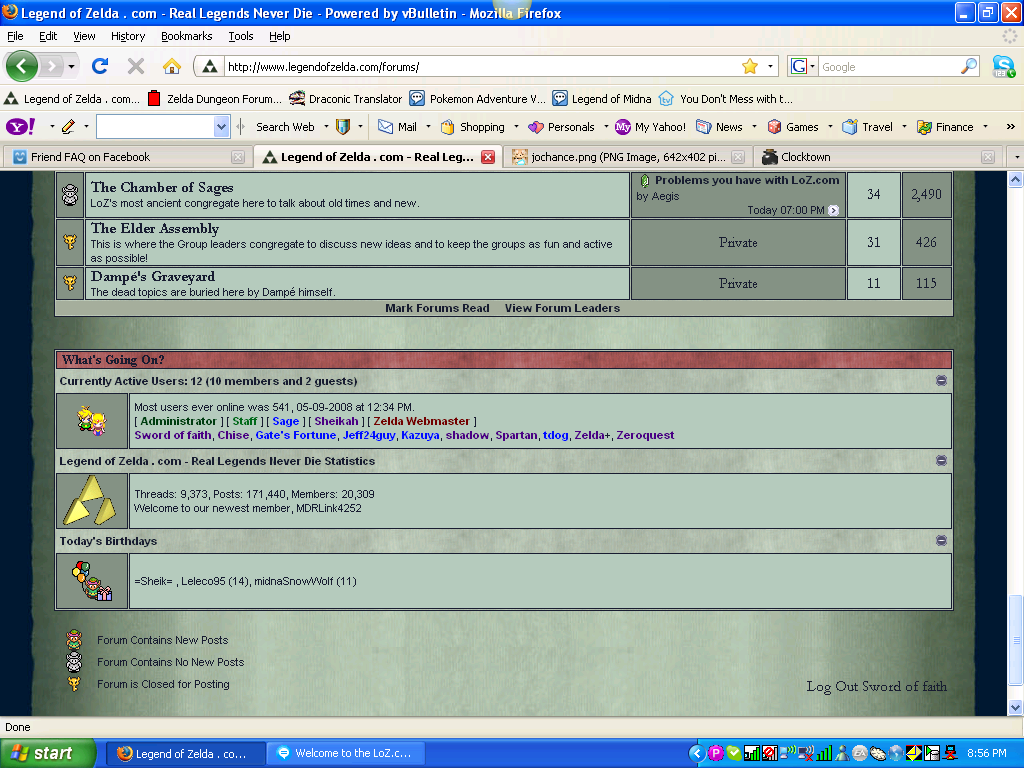Click in the URL address field
Screen dimensions: 1024x768
(x=483, y=67)
